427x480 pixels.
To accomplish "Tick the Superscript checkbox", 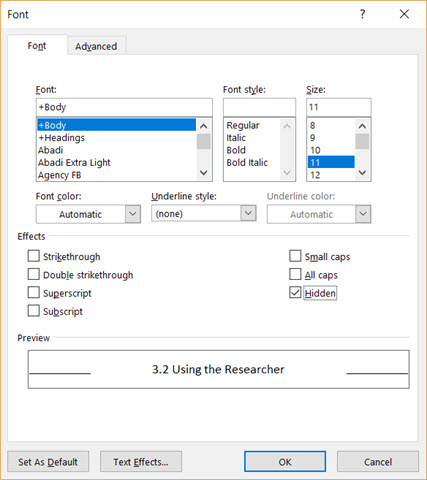I will point(34,293).
